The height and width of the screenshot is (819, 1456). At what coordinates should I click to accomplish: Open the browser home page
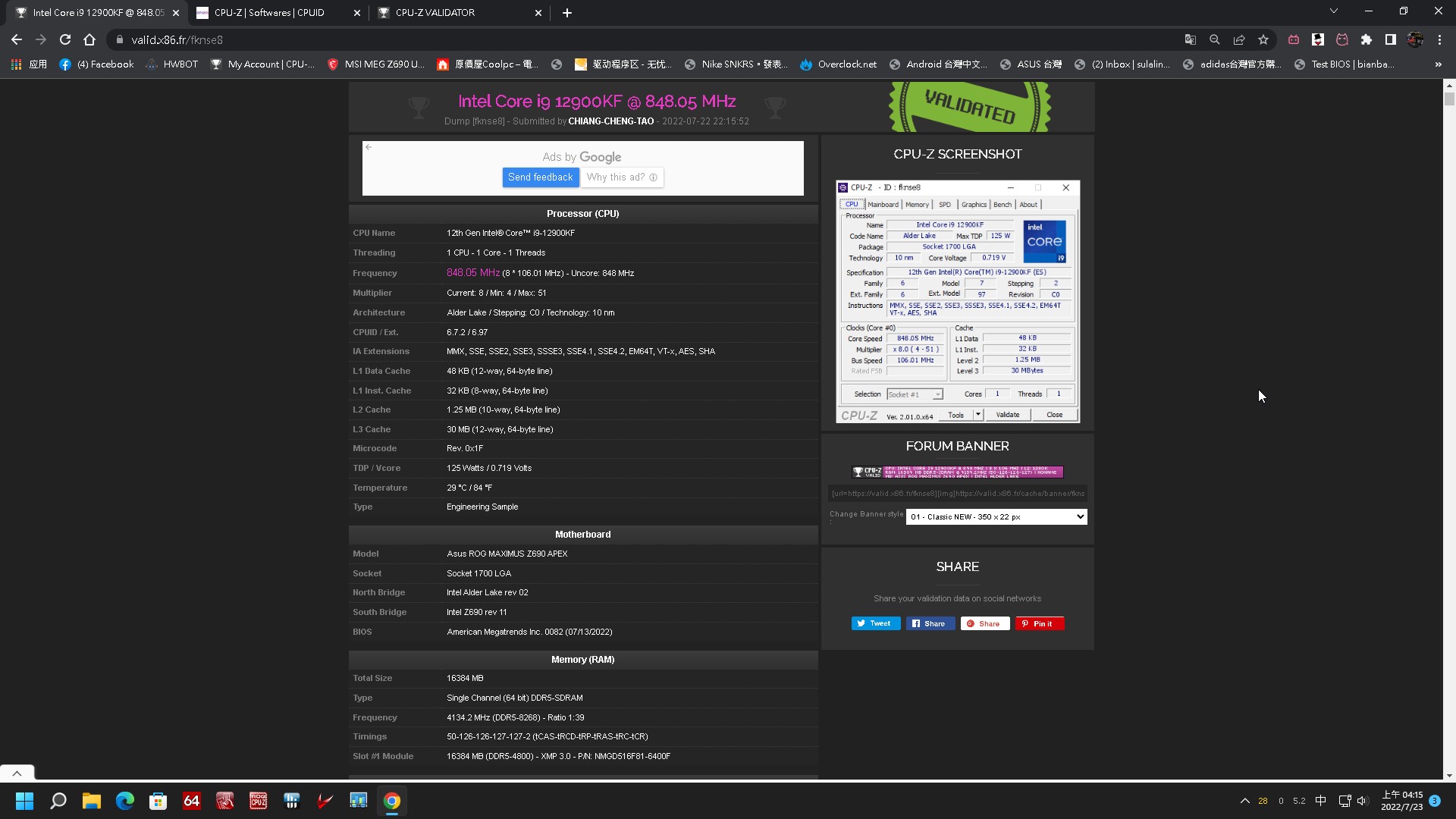pyautogui.click(x=89, y=39)
